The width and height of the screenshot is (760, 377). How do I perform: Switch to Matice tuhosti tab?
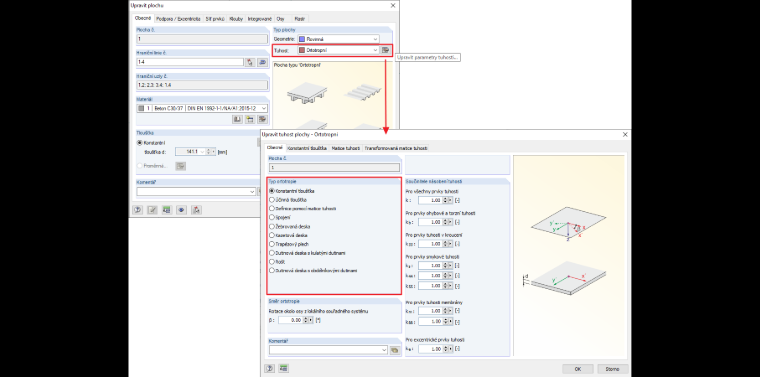346,148
